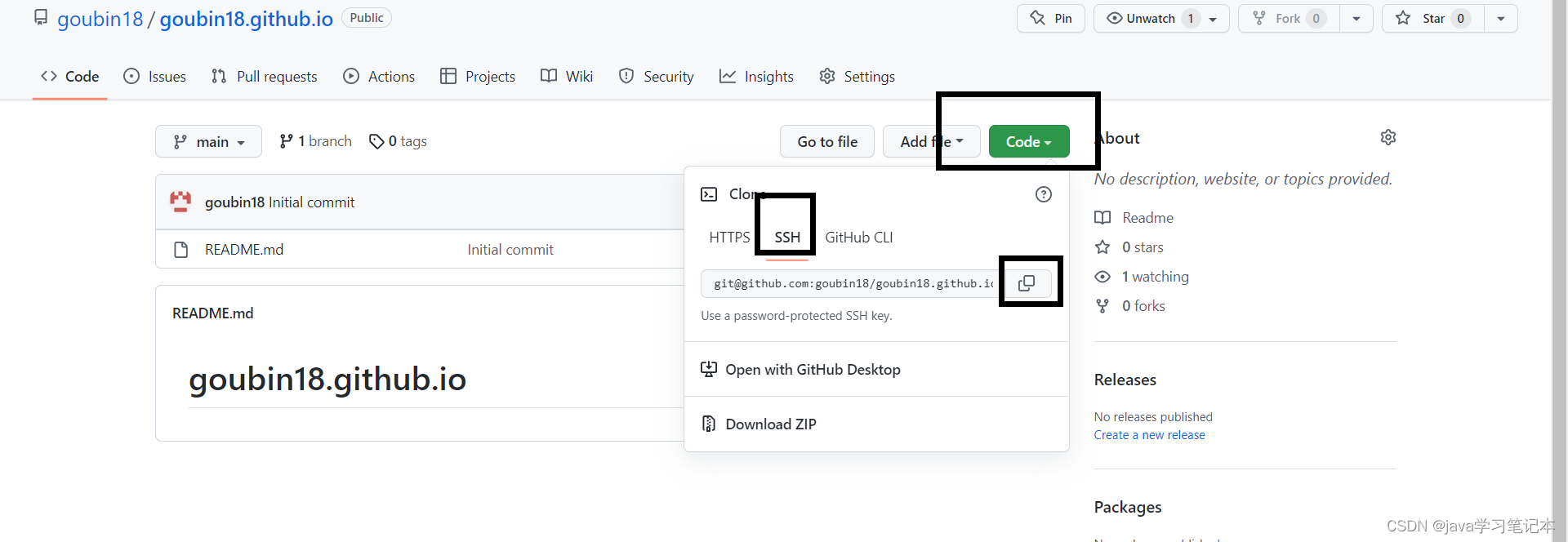
Task: View the 0 stars link
Action: (x=1129, y=247)
